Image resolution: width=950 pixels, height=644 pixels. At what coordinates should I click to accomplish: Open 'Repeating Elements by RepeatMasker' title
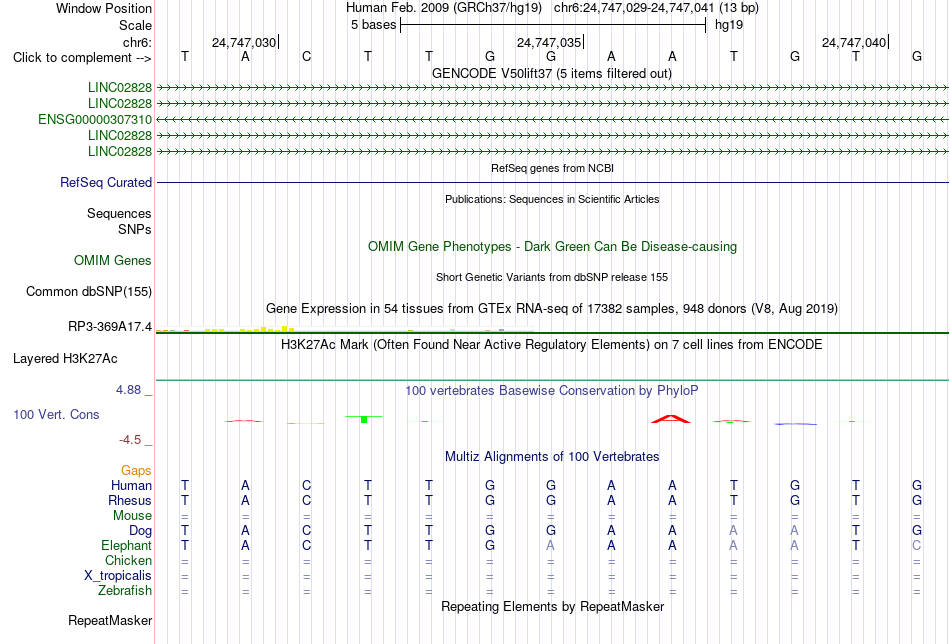tap(552, 607)
